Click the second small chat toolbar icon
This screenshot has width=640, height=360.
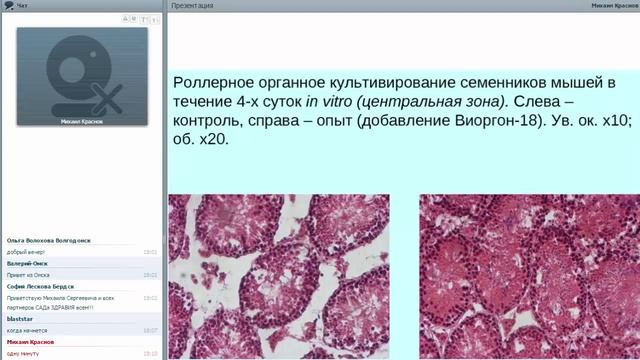133,19
